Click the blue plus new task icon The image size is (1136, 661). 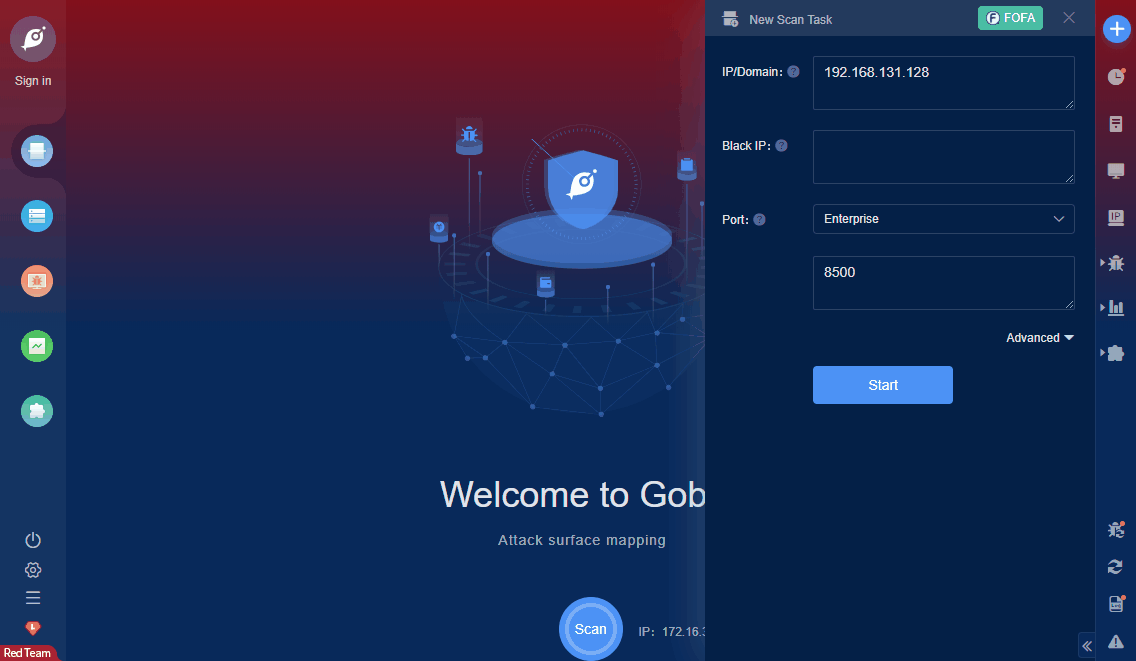[x=1116, y=30]
